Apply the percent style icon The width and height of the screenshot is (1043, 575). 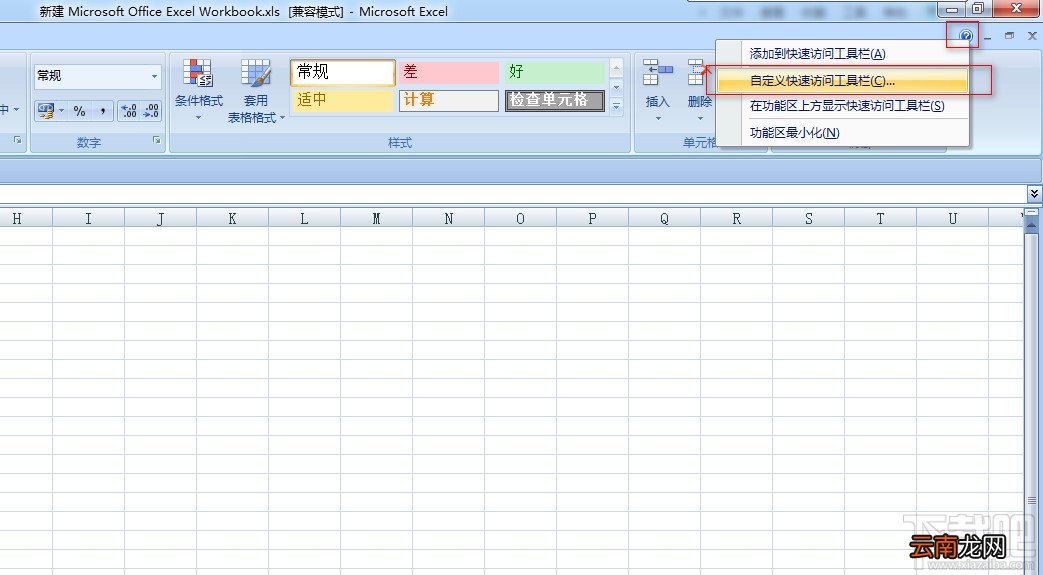pos(80,110)
